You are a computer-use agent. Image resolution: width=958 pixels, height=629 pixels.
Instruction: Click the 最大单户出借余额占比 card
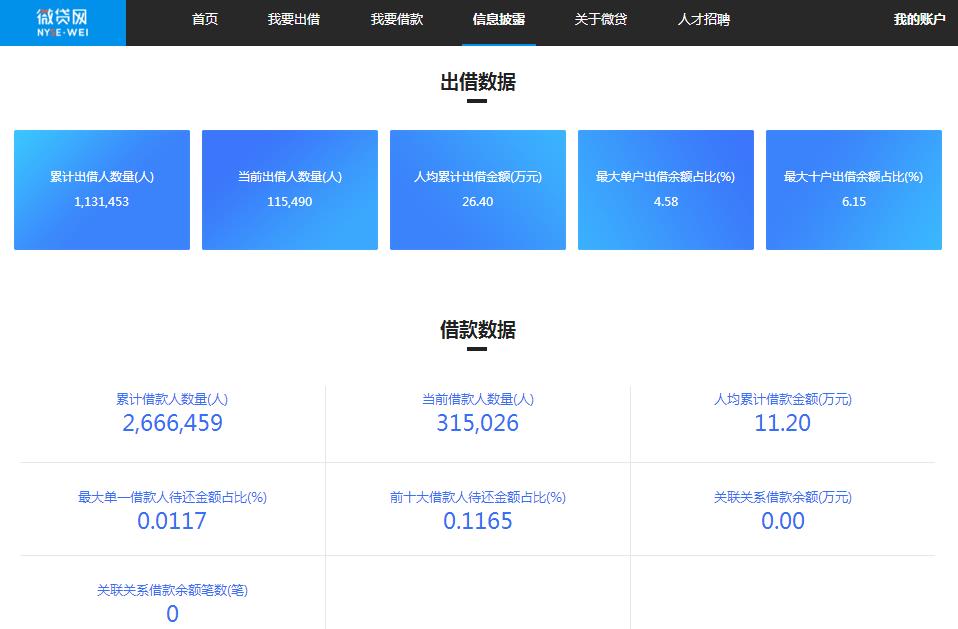[x=665, y=189]
